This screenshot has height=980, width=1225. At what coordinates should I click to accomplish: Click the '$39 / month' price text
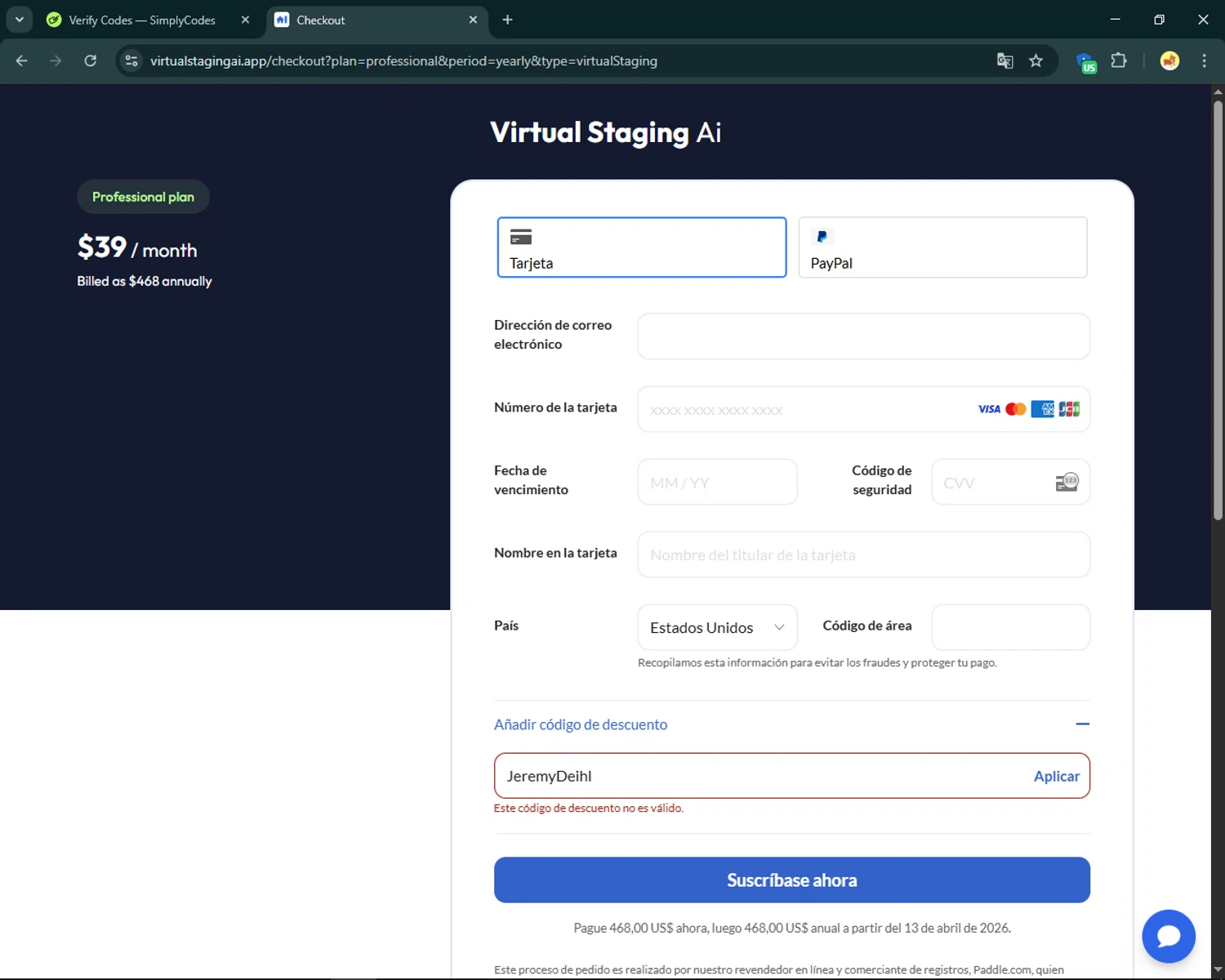137,247
